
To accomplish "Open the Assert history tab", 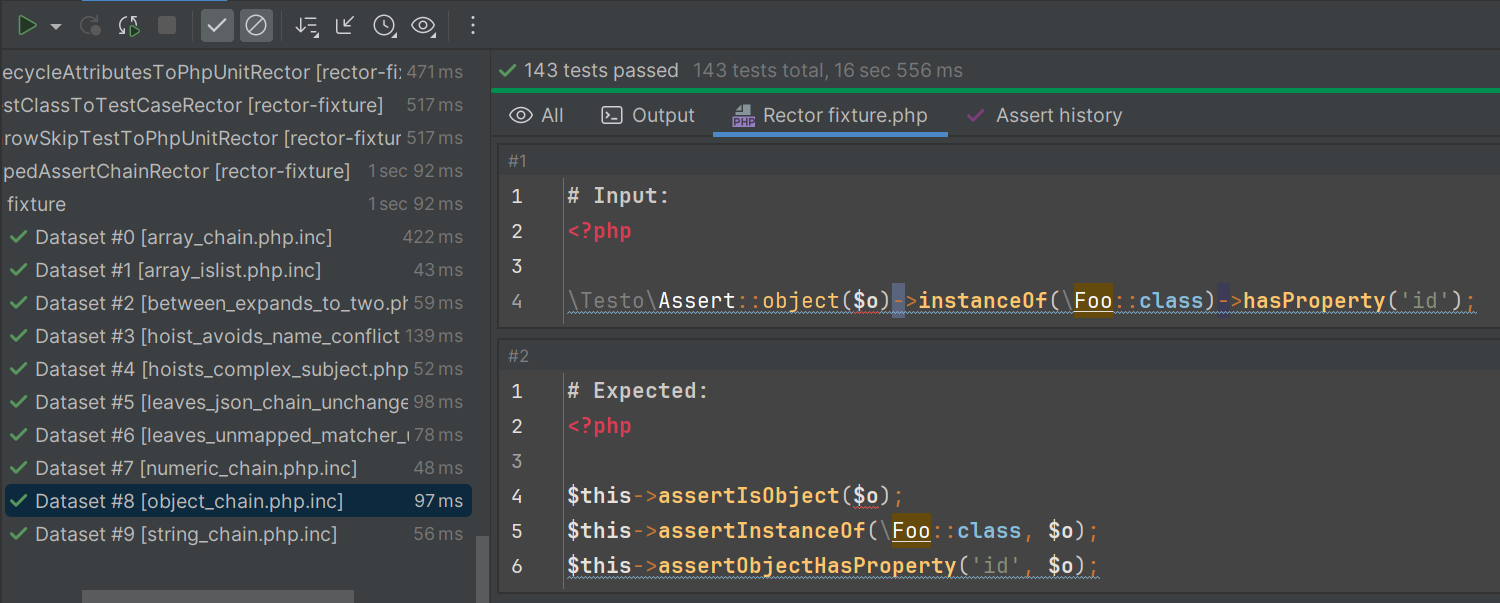I will tap(1044, 116).
